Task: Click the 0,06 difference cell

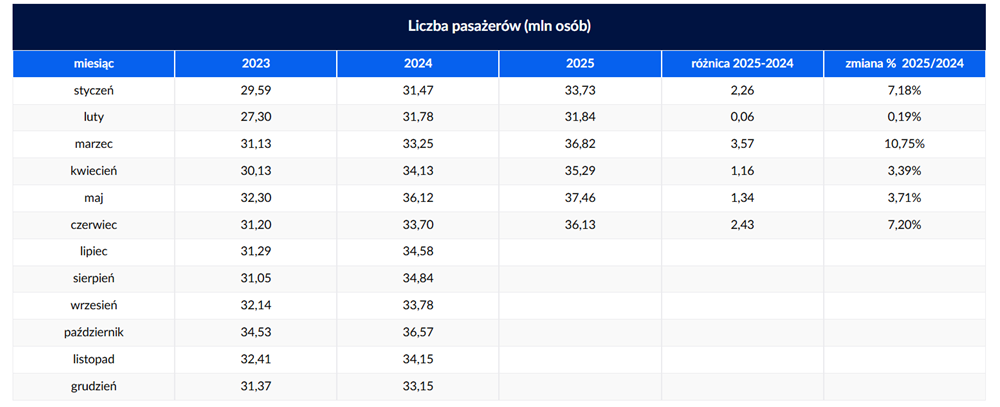Action: coord(742,117)
